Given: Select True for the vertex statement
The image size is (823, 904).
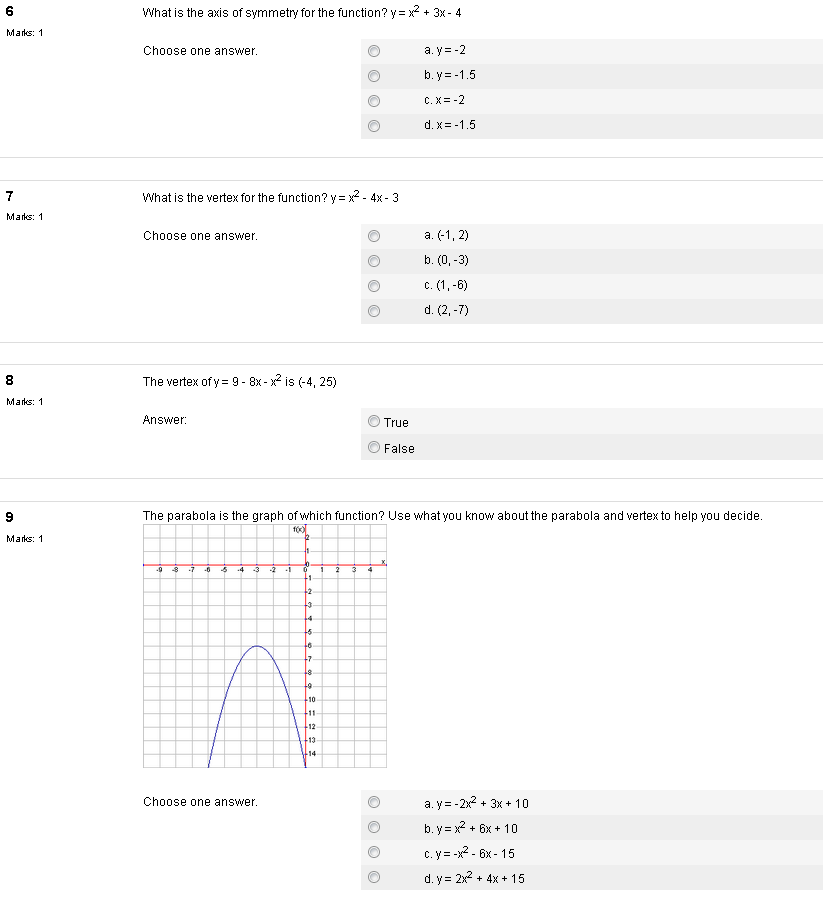Looking at the screenshot, I should click(x=372, y=421).
